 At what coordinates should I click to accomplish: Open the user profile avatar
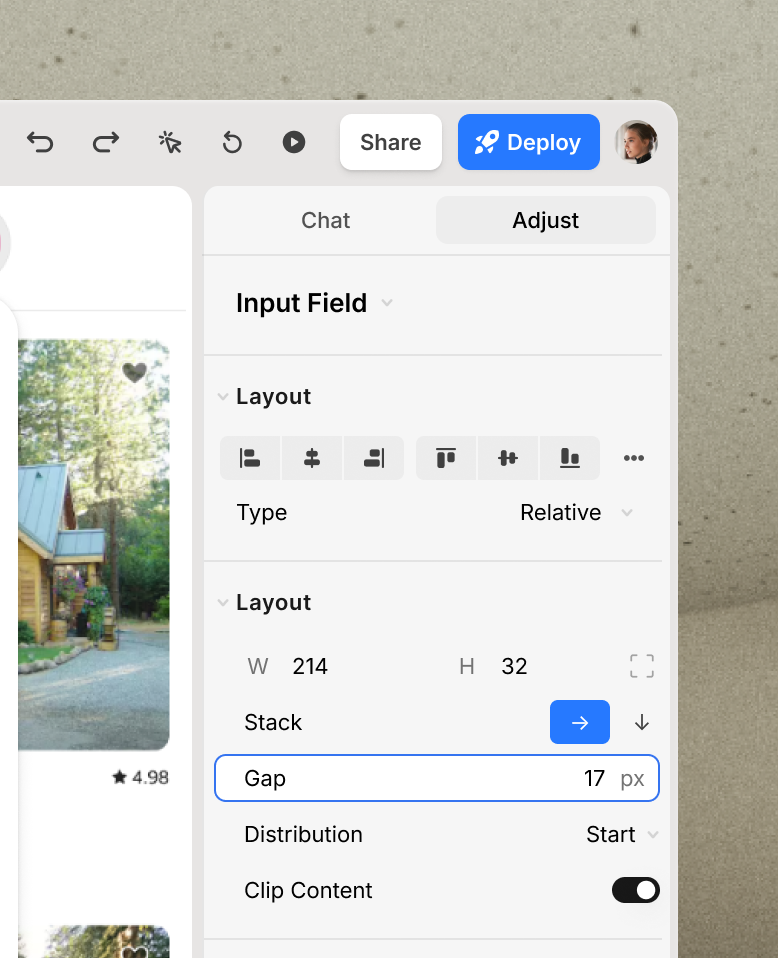click(x=636, y=142)
